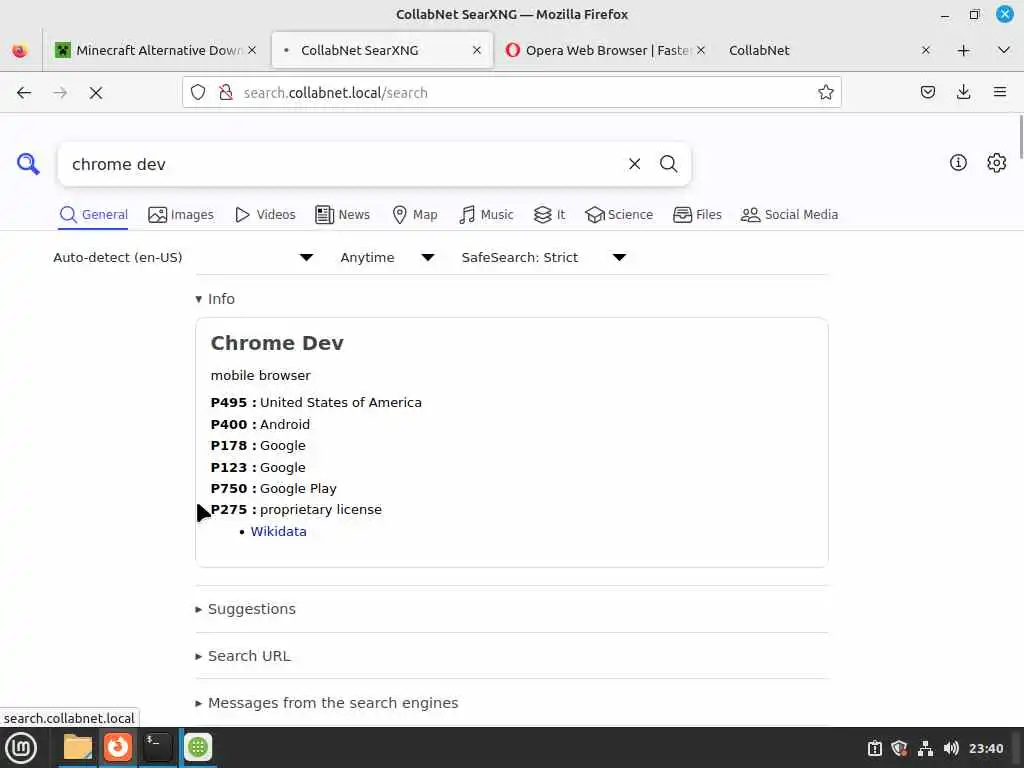Open the green grid app in taskbar
This screenshot has height=768, width=1024.
(x=198, y=747)
